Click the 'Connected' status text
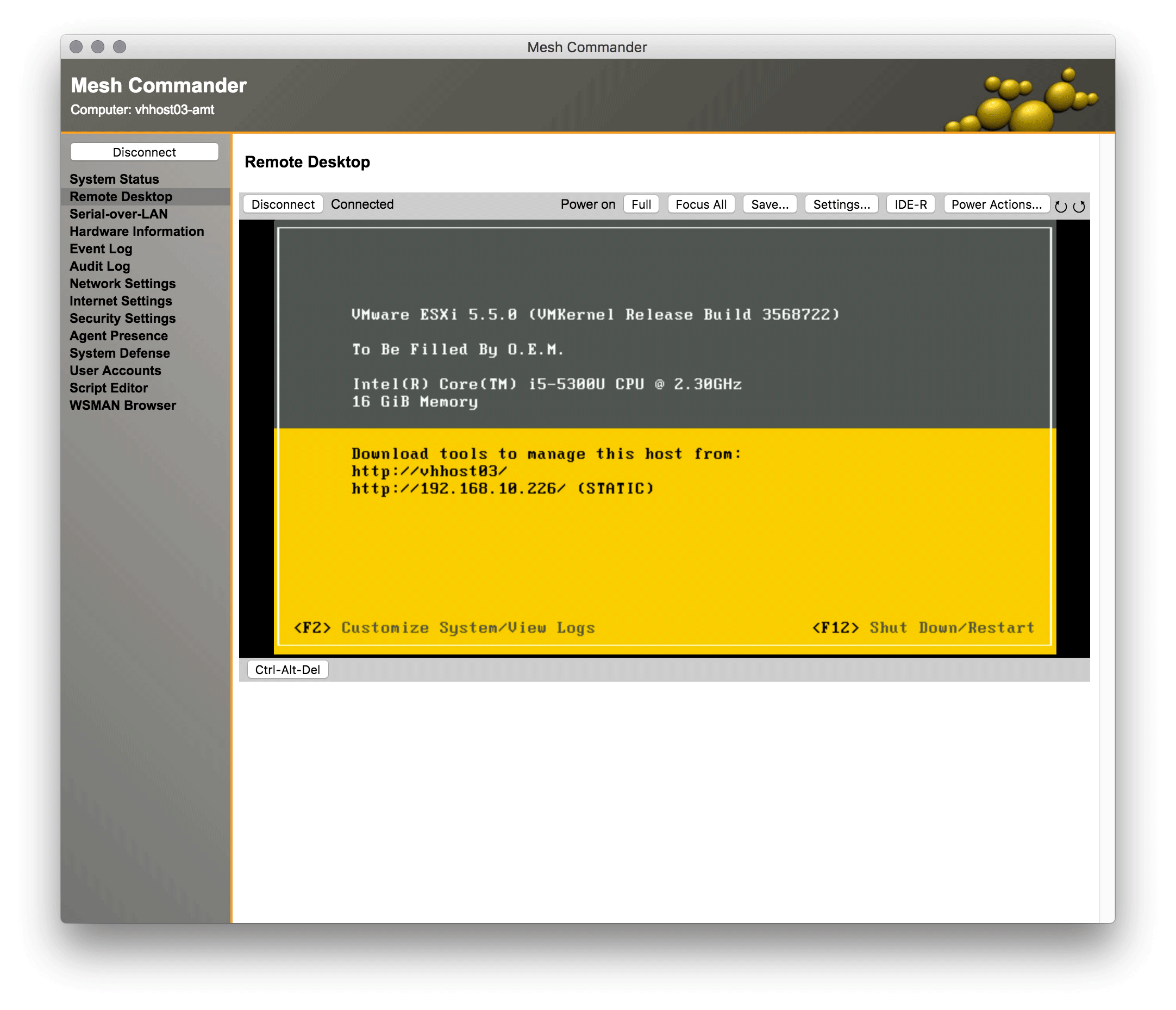Screen dimensions: 1176x1010 click(362, 204)
